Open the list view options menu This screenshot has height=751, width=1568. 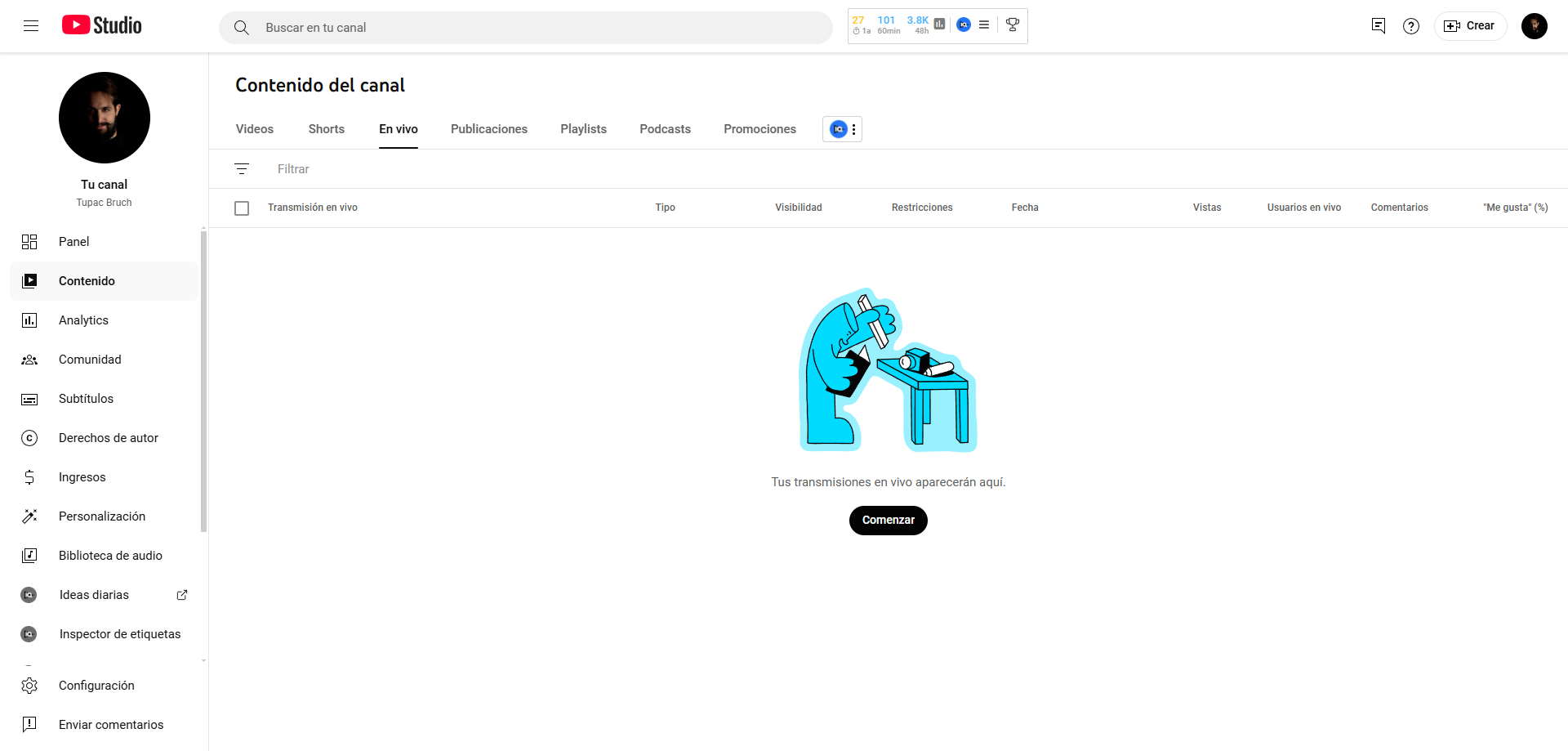(x=984, y=25)
